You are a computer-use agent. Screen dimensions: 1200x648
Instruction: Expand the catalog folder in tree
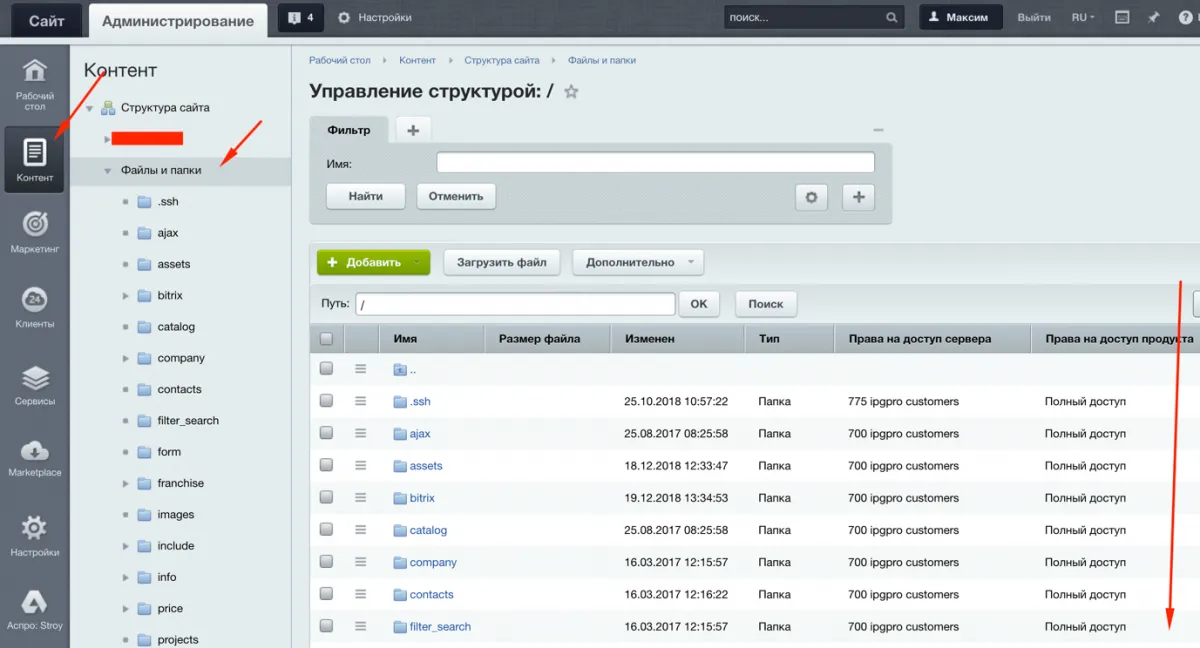tap(125, 327)
